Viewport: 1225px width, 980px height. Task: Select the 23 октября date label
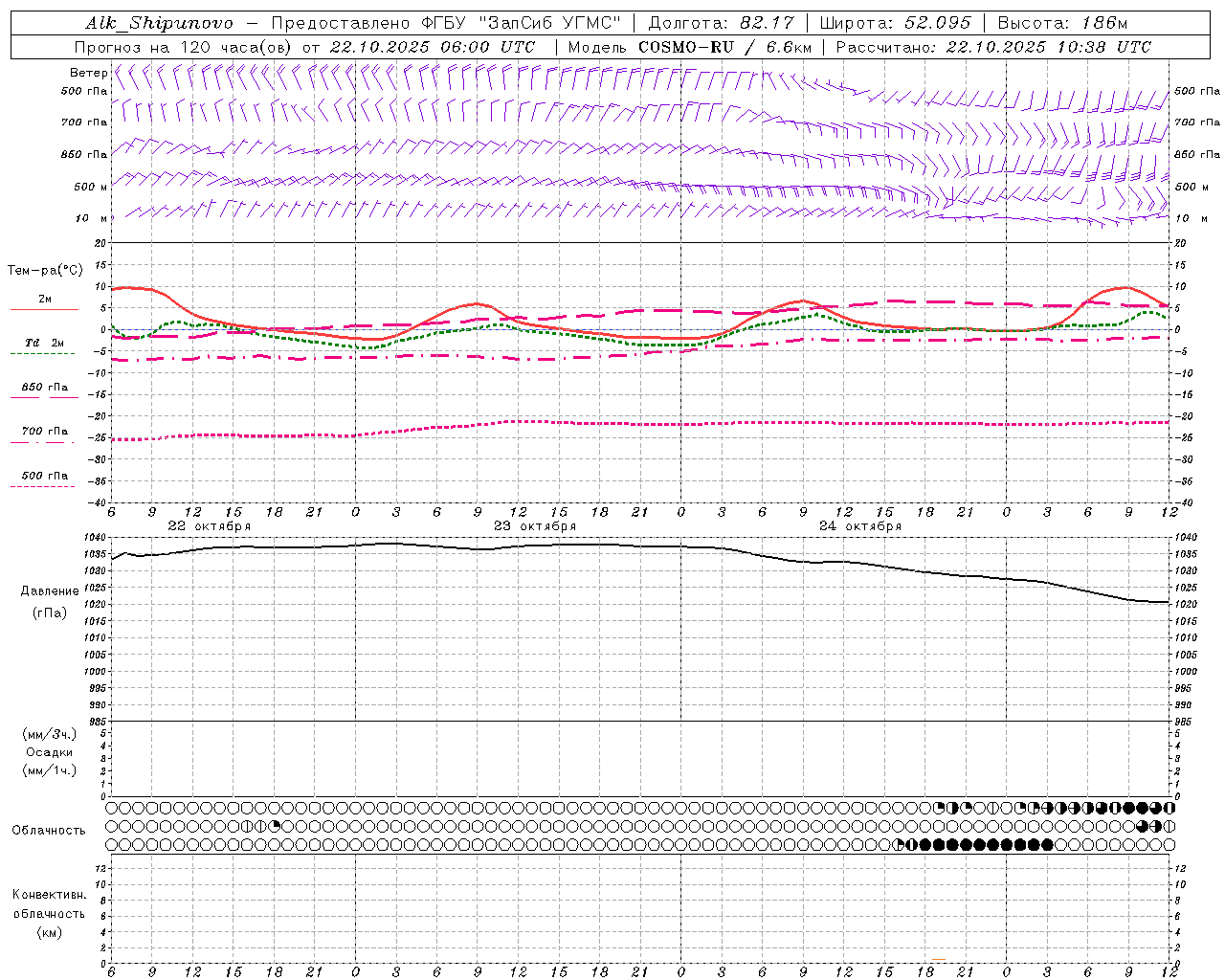(x=535, y=526)
